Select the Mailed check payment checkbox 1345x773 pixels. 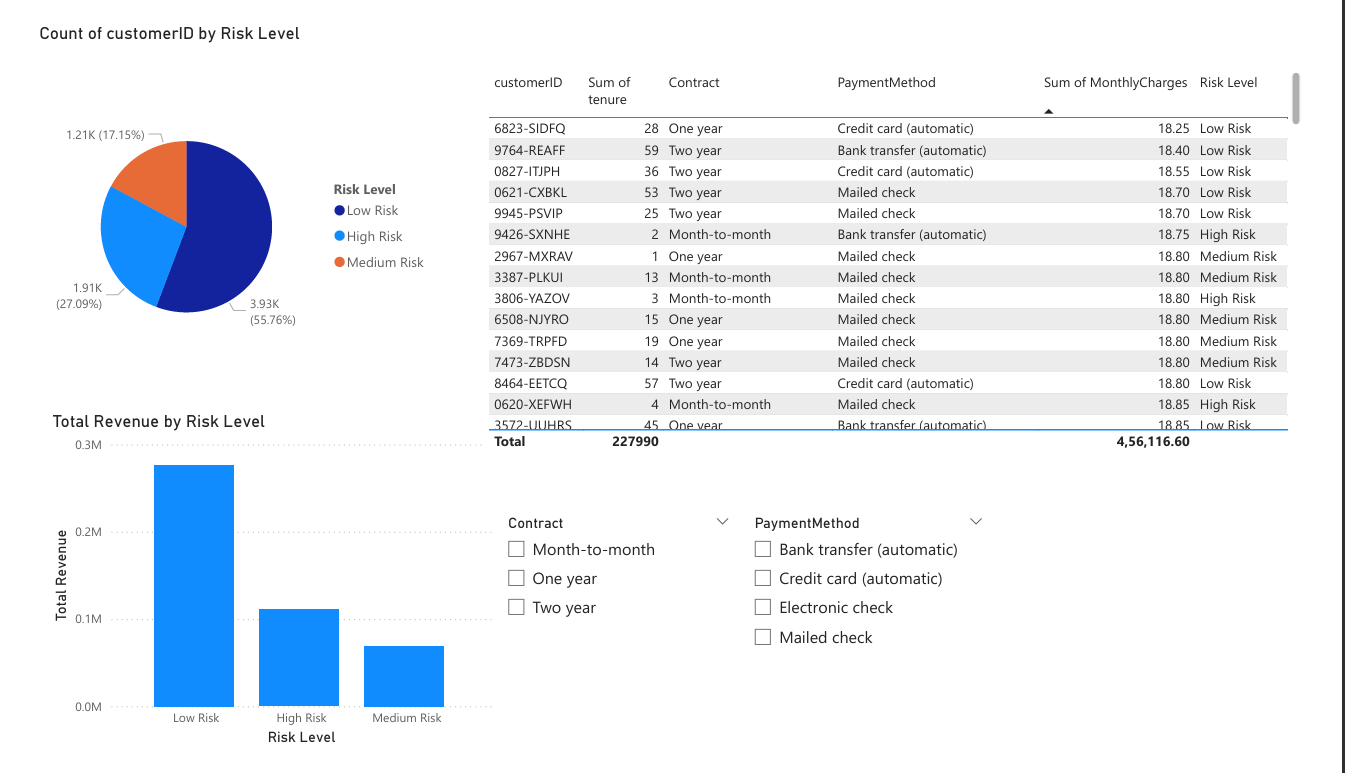(x=763, y=637)
